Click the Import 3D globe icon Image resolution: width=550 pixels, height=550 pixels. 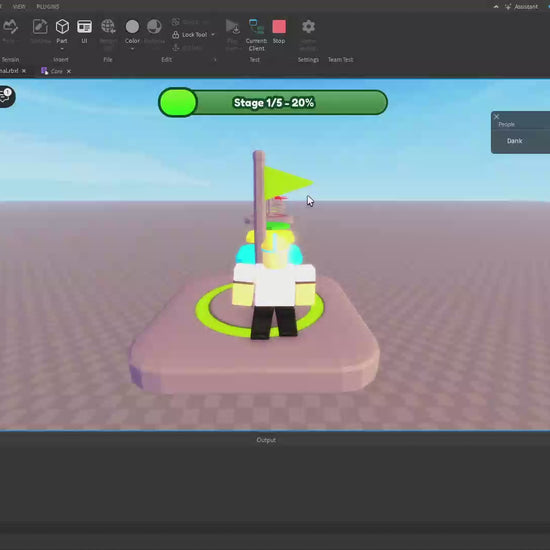coord(108,27)
